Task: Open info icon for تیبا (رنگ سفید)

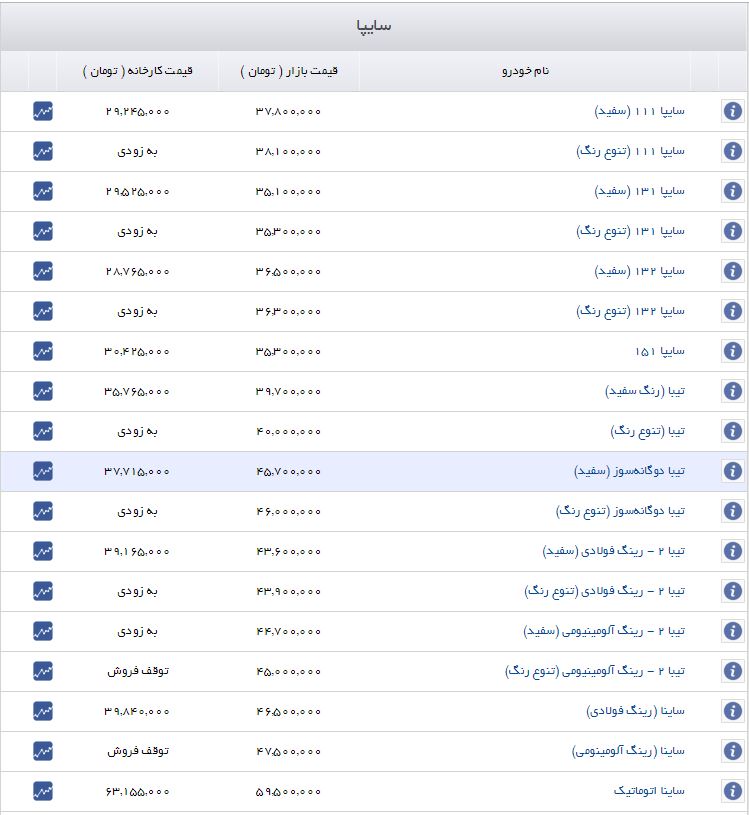Action: click(732, 391)
